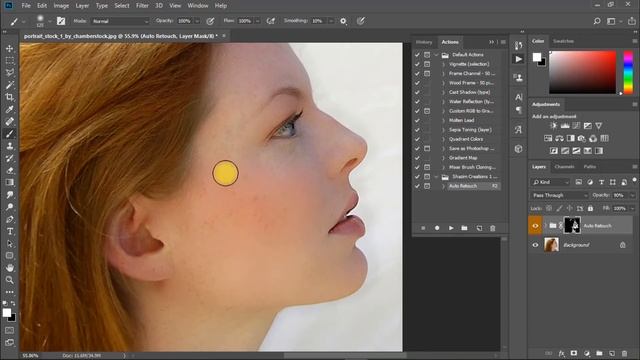This screenshot has height=360, width=640.
Task: Toggle dialog box for Default Actions set
Action: pos(427,55)
